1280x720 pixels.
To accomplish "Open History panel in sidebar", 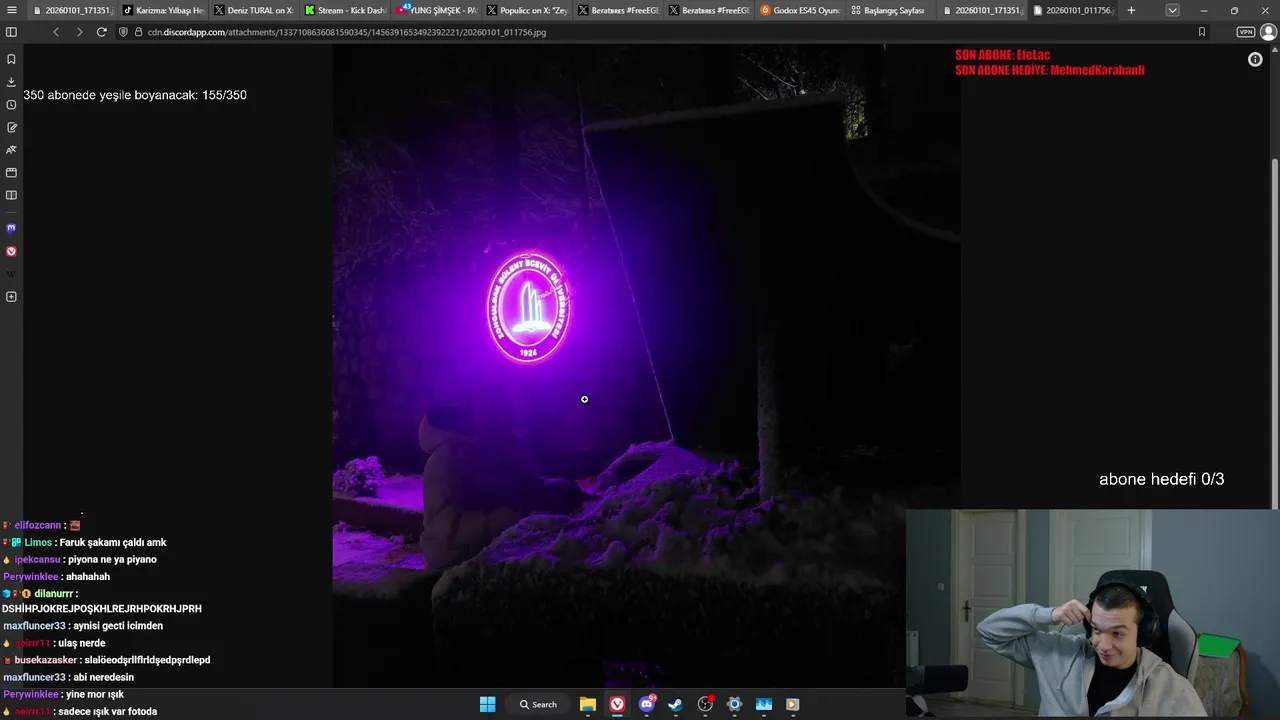I will 11,105.
